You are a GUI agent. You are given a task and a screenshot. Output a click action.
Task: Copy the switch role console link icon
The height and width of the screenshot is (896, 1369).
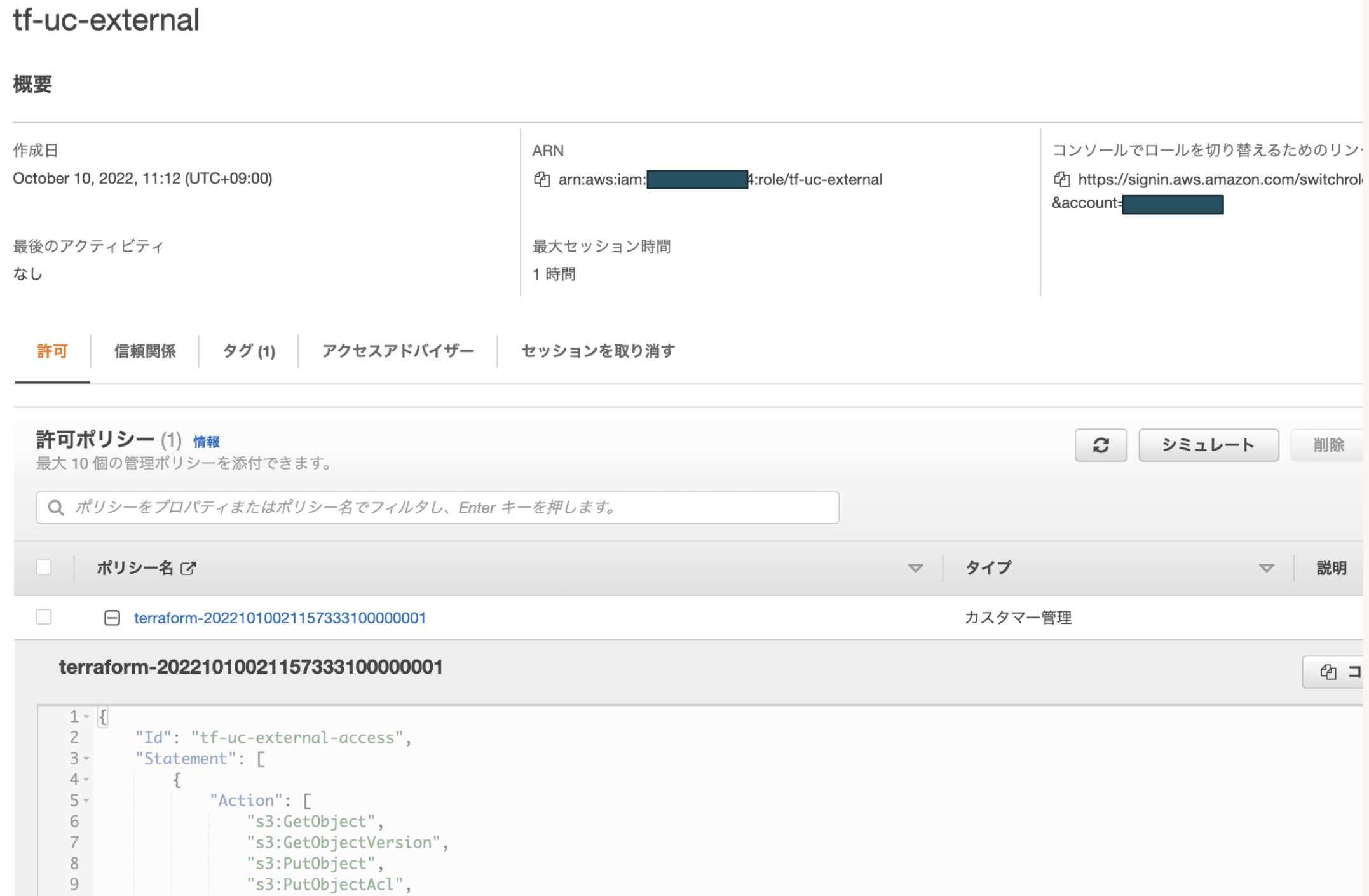click(x=1061, y=180)
